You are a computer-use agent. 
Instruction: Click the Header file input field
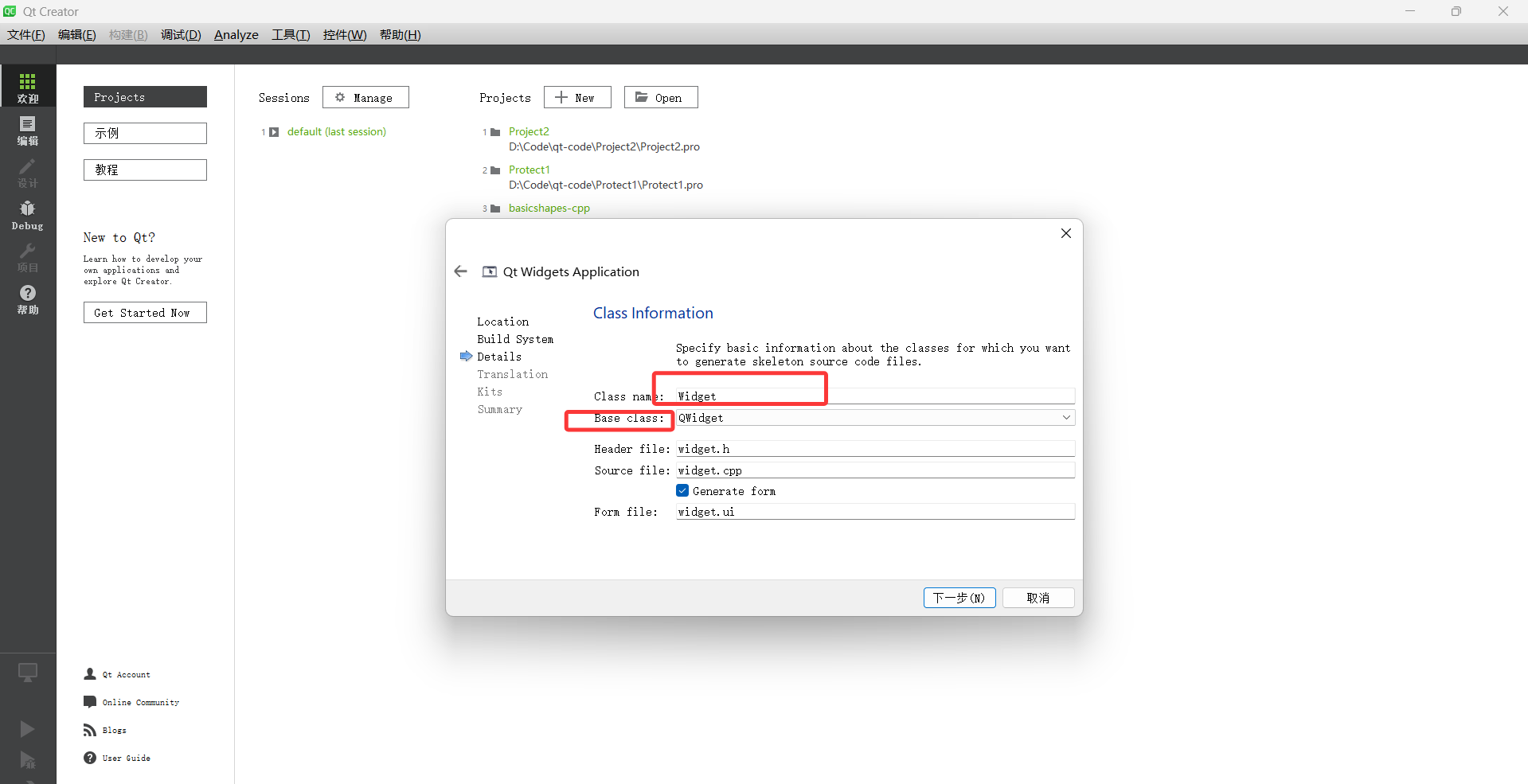875,449
